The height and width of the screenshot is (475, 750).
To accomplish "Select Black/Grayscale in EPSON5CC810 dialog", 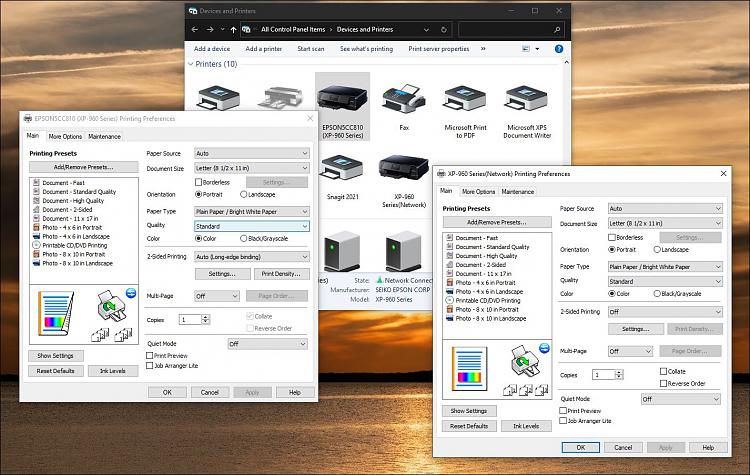I will click(x=243, y=238).
